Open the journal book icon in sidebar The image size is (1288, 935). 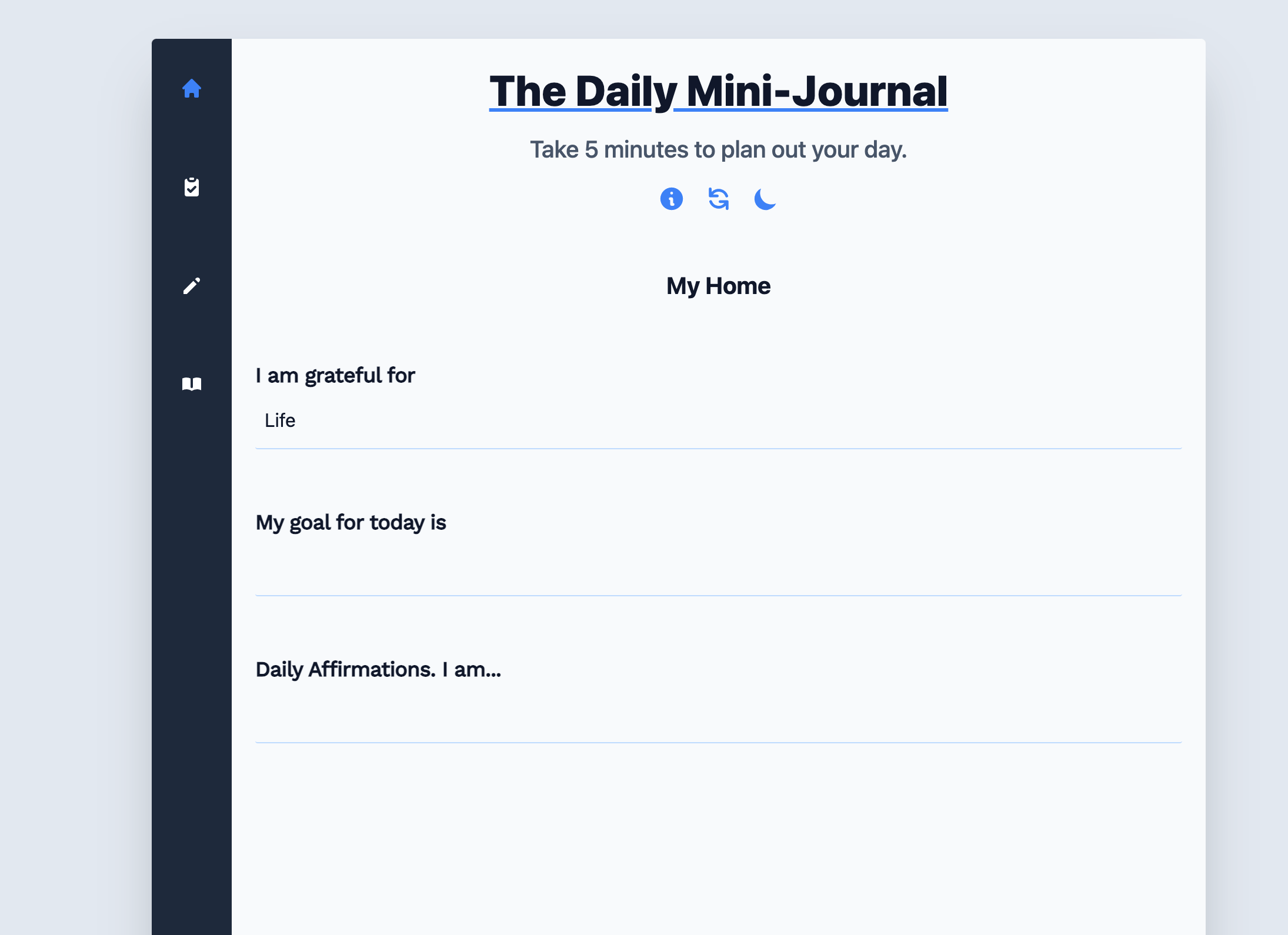click(192, 384)
